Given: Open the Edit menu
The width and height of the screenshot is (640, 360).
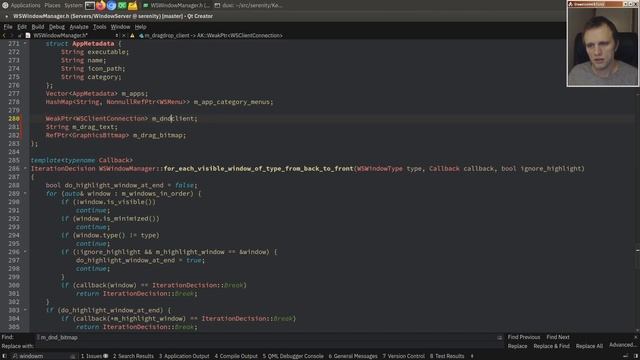Looking at the screenshot, I should pyautogui.click(x=22, y=27).
